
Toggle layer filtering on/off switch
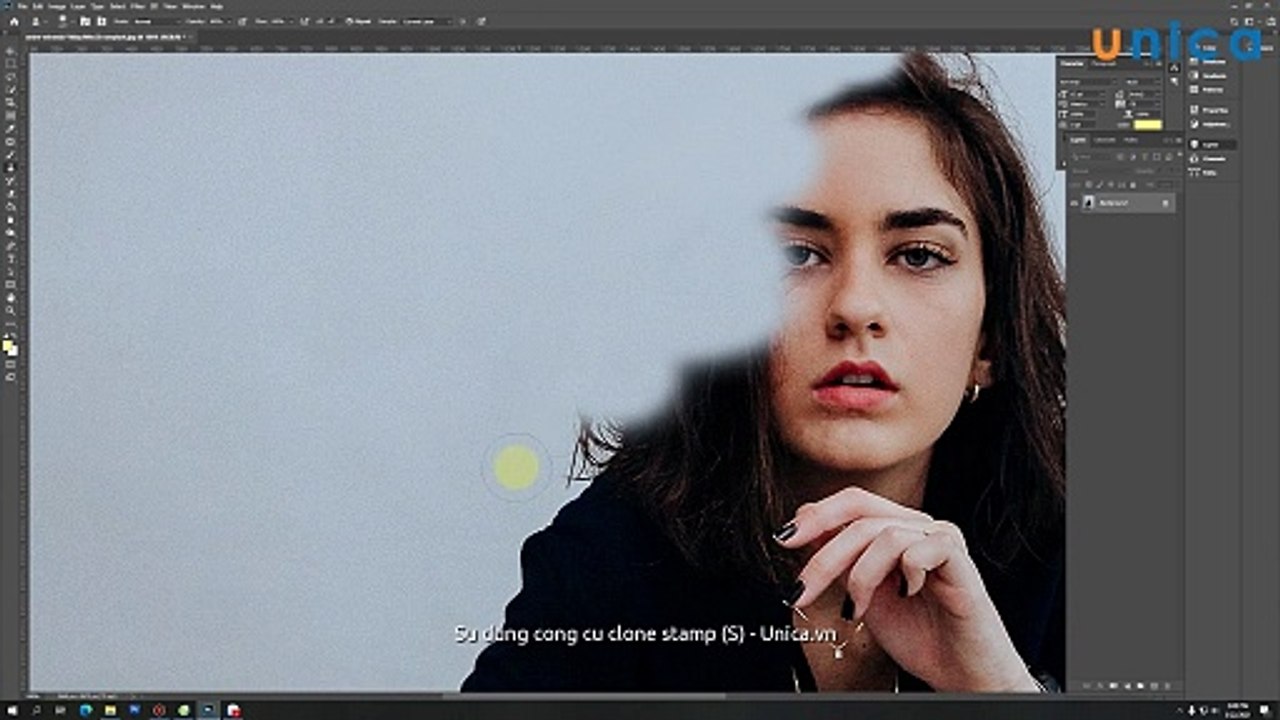tap(1180, 154)
